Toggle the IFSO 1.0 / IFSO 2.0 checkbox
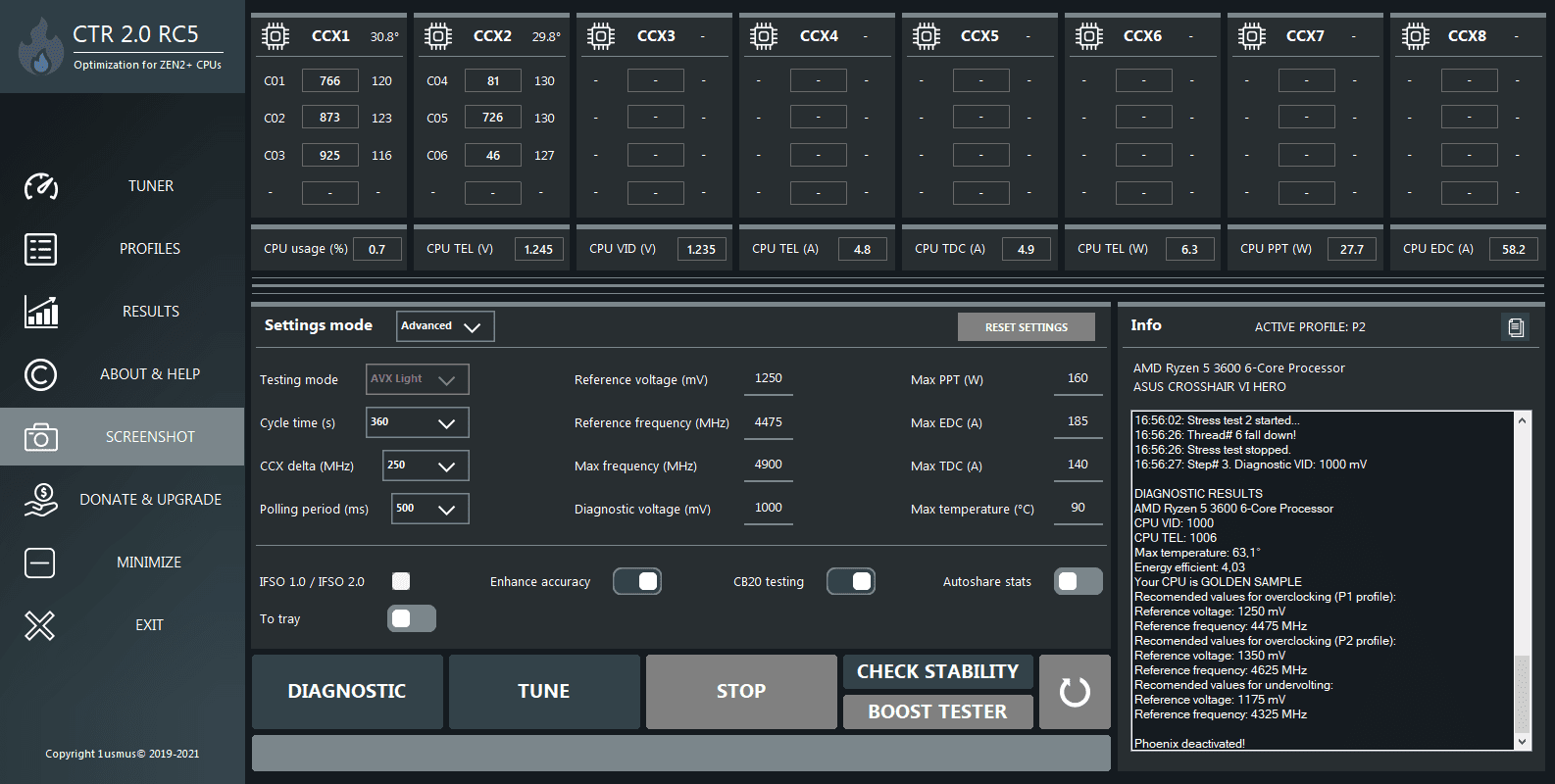Viewport: 1555px width, 784px height. [x=400, y=581]
